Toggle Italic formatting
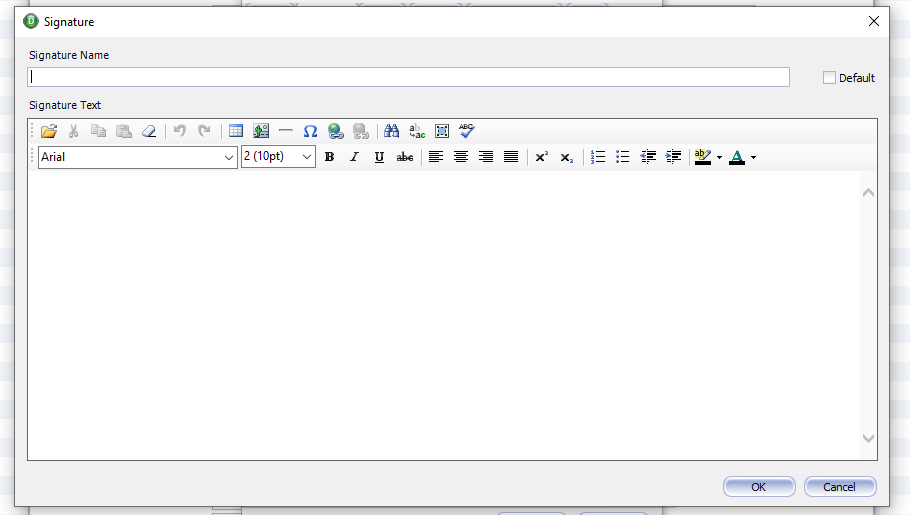This screenshot has height=515, width=910. 354,157
